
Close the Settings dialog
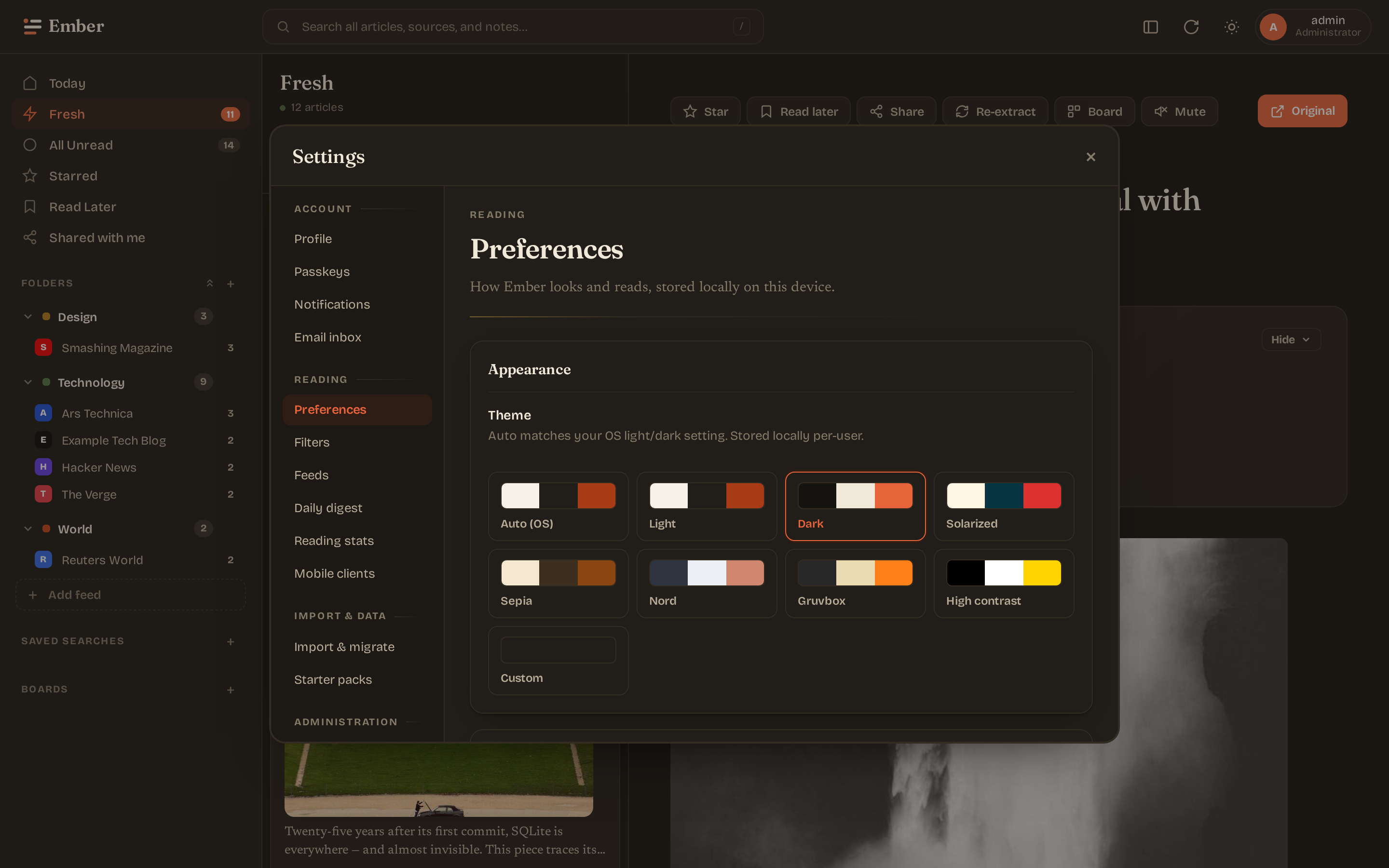pos(1090,157)
